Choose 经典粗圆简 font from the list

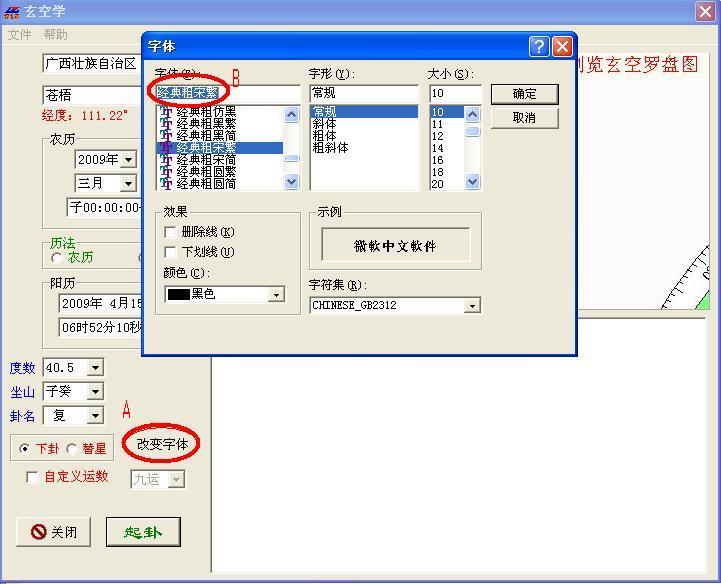pyautogui.click(x=206, y=184)
